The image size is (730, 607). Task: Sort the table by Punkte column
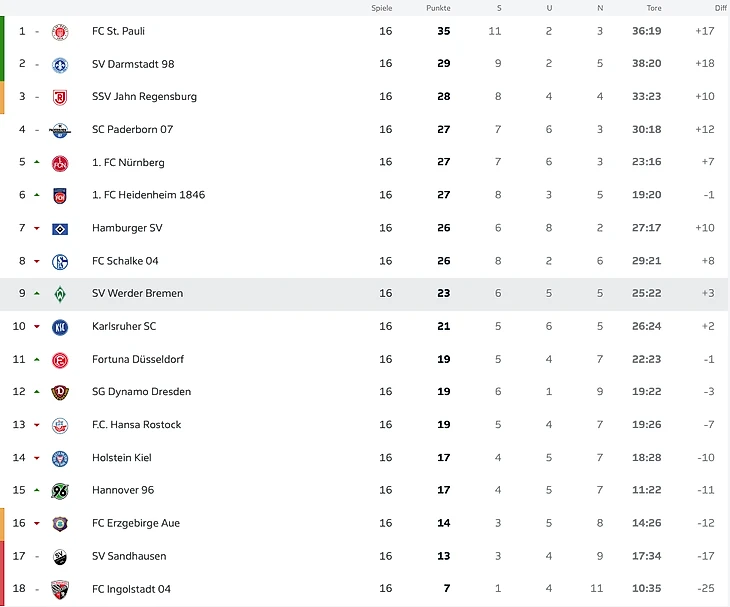click(x=438, y=8)
